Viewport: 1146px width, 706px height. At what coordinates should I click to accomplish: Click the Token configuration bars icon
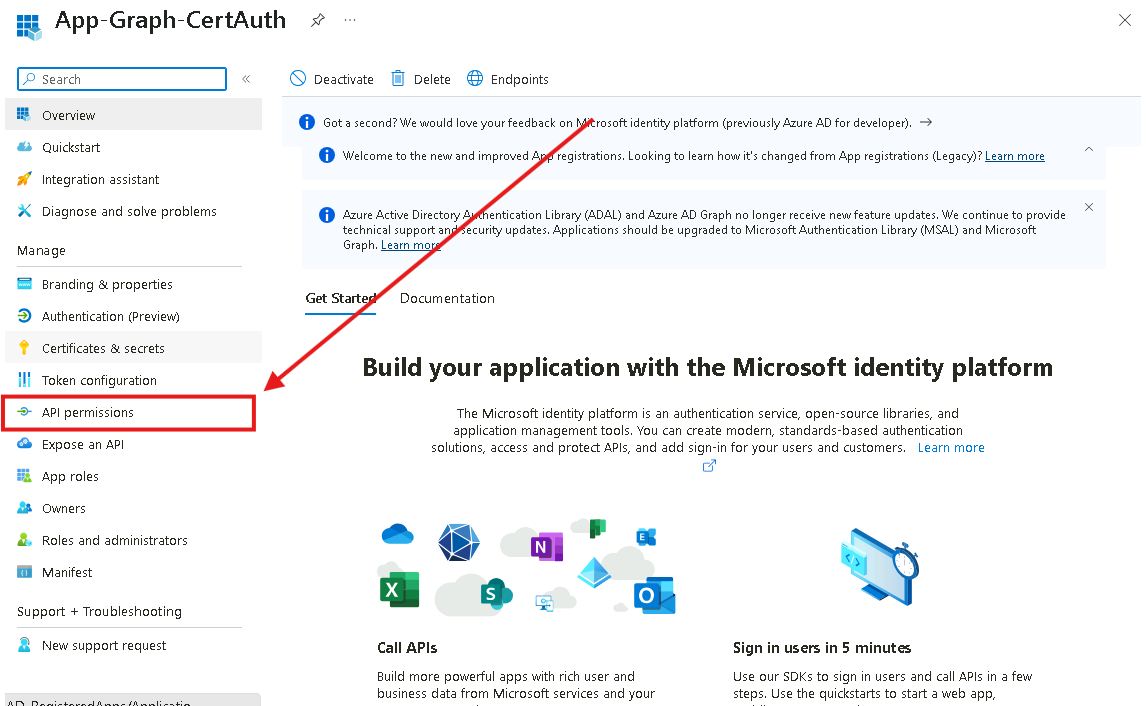24,379
